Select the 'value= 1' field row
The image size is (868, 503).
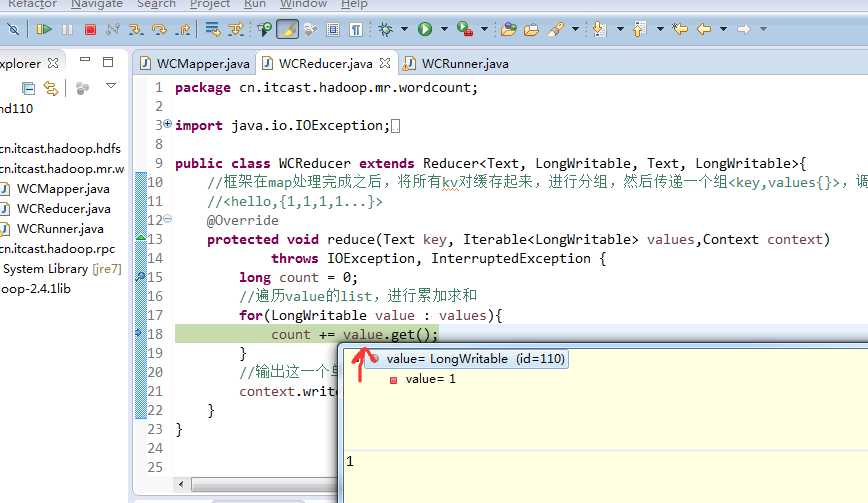point(423,379)
